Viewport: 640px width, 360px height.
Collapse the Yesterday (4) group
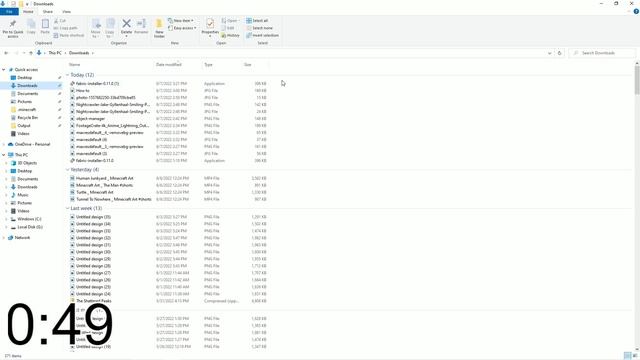pyautogui.click(x=67, y=169)
